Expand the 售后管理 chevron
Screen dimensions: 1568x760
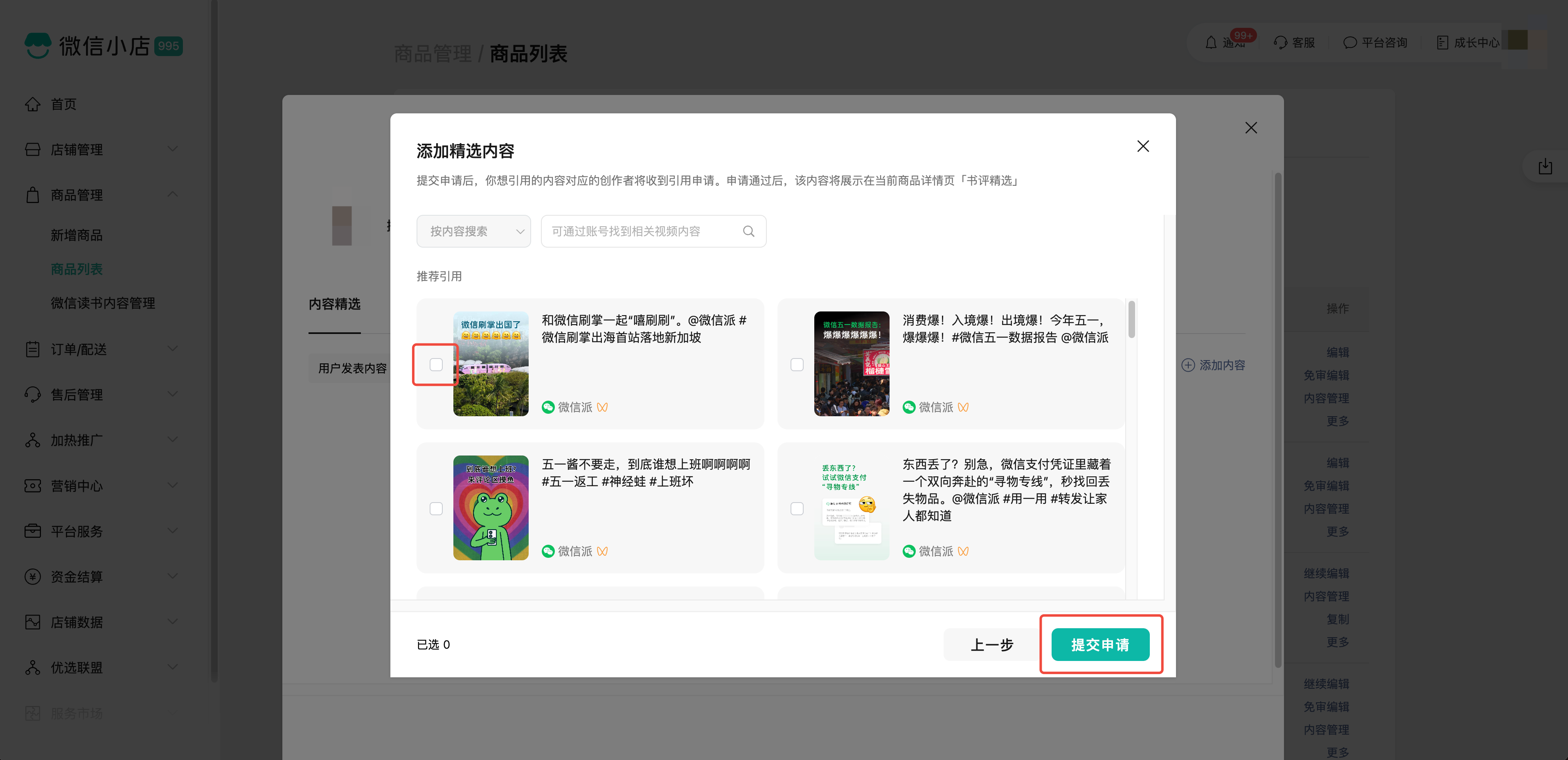(173, 395)
